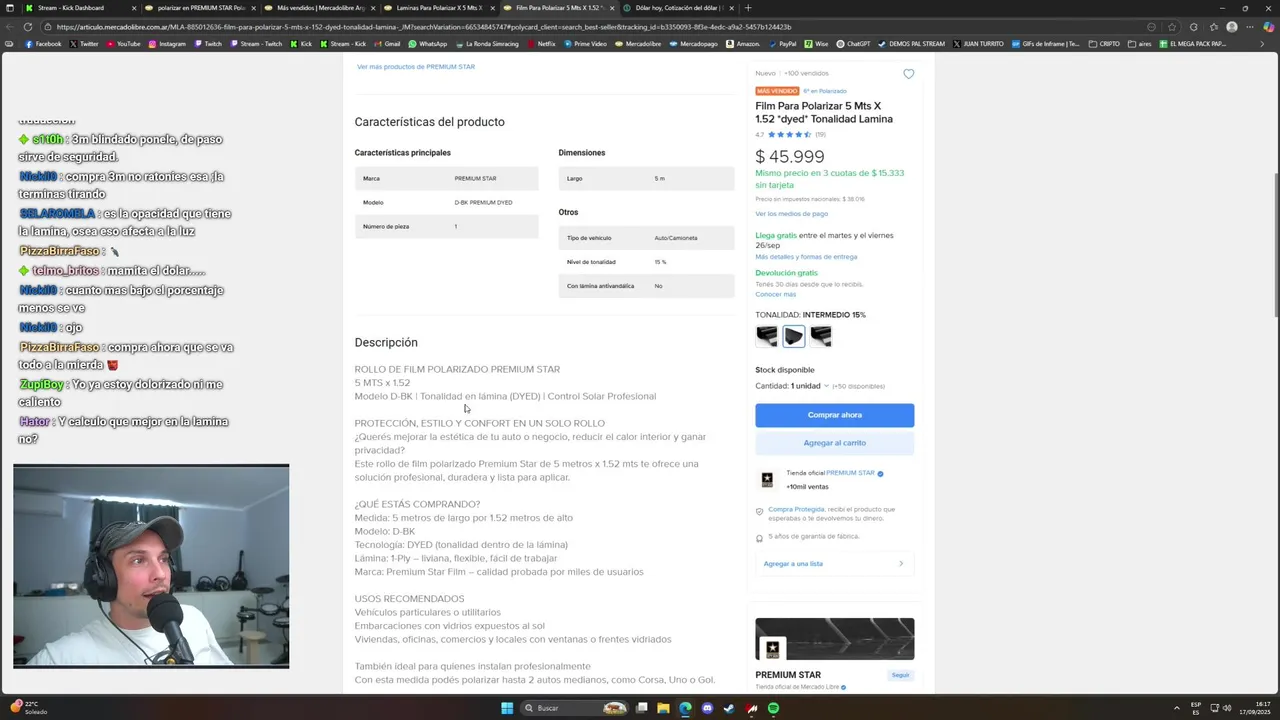Open File Explorer from taskbar

tap(663, 708)
